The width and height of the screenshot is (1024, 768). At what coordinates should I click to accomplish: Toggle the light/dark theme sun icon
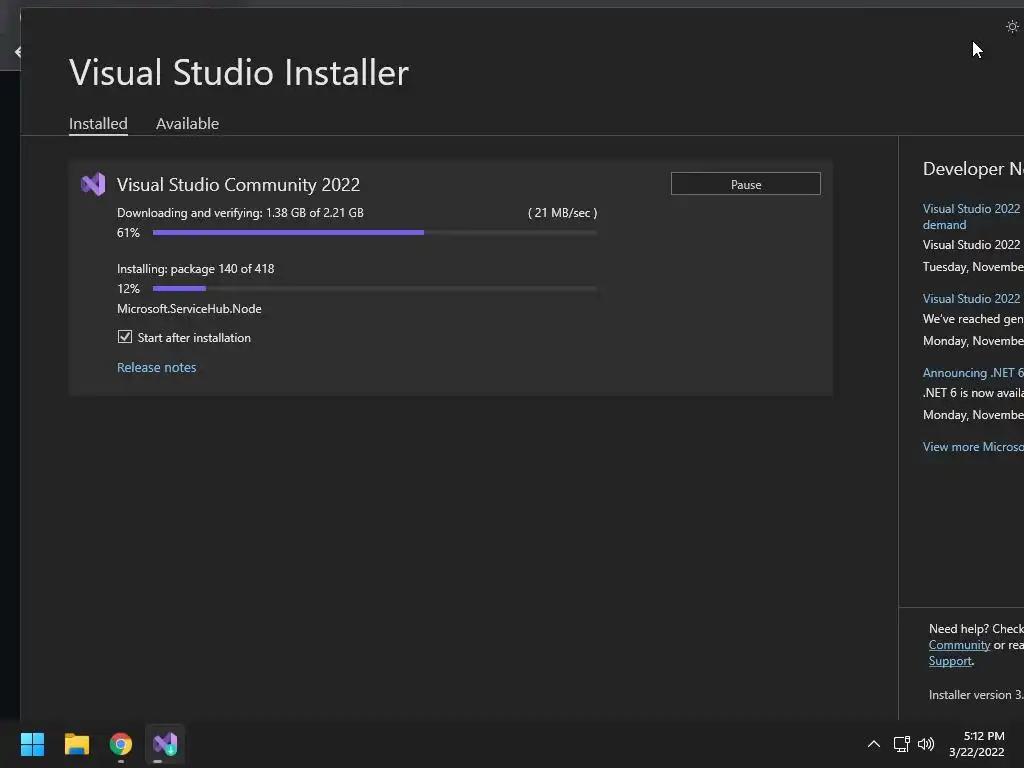click(x=1012, y=27)
